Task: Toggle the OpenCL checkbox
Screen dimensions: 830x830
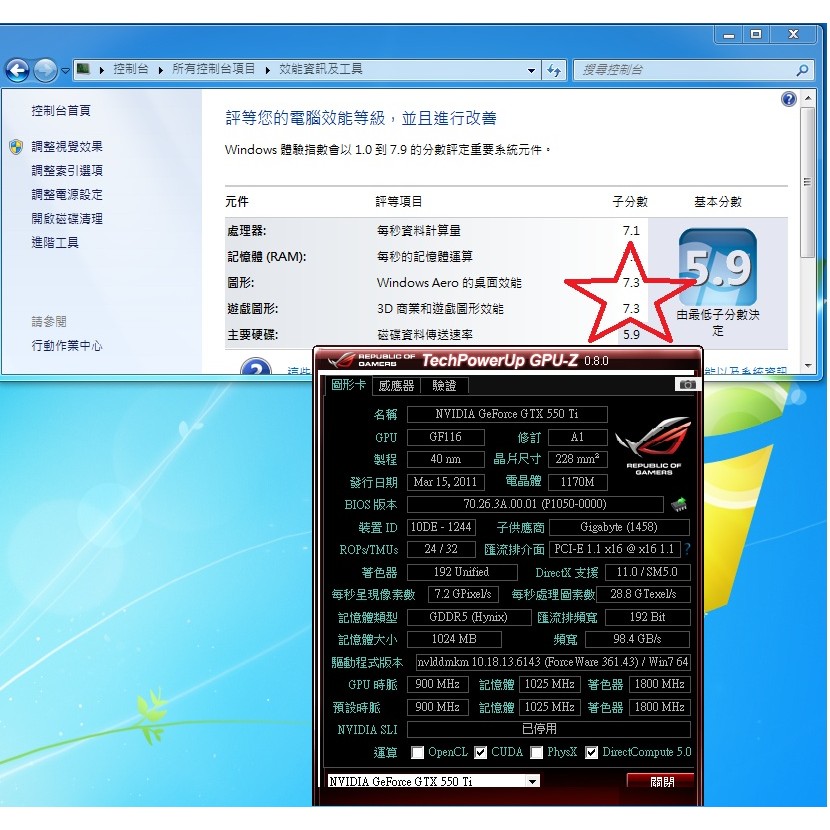Action: 418,752
